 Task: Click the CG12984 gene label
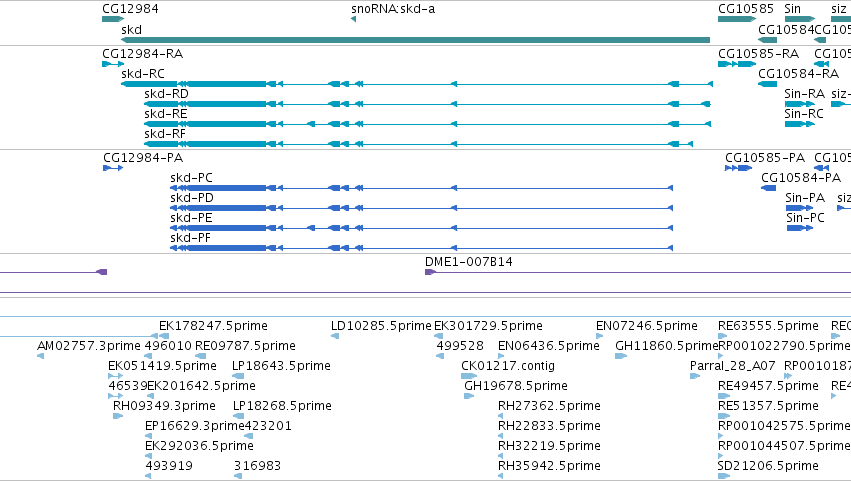[130, 9]
